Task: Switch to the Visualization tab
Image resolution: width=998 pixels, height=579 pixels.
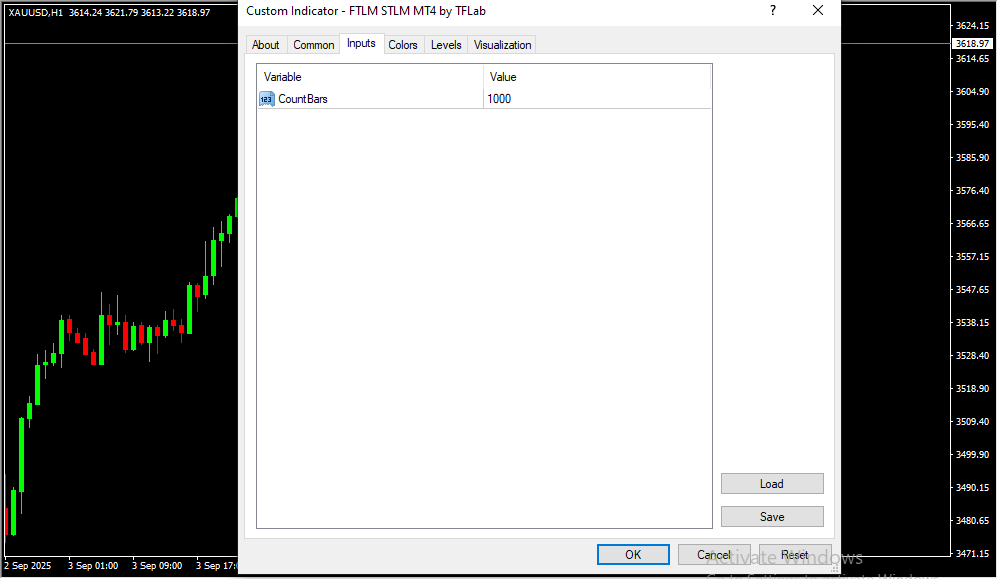Action: 503,45
